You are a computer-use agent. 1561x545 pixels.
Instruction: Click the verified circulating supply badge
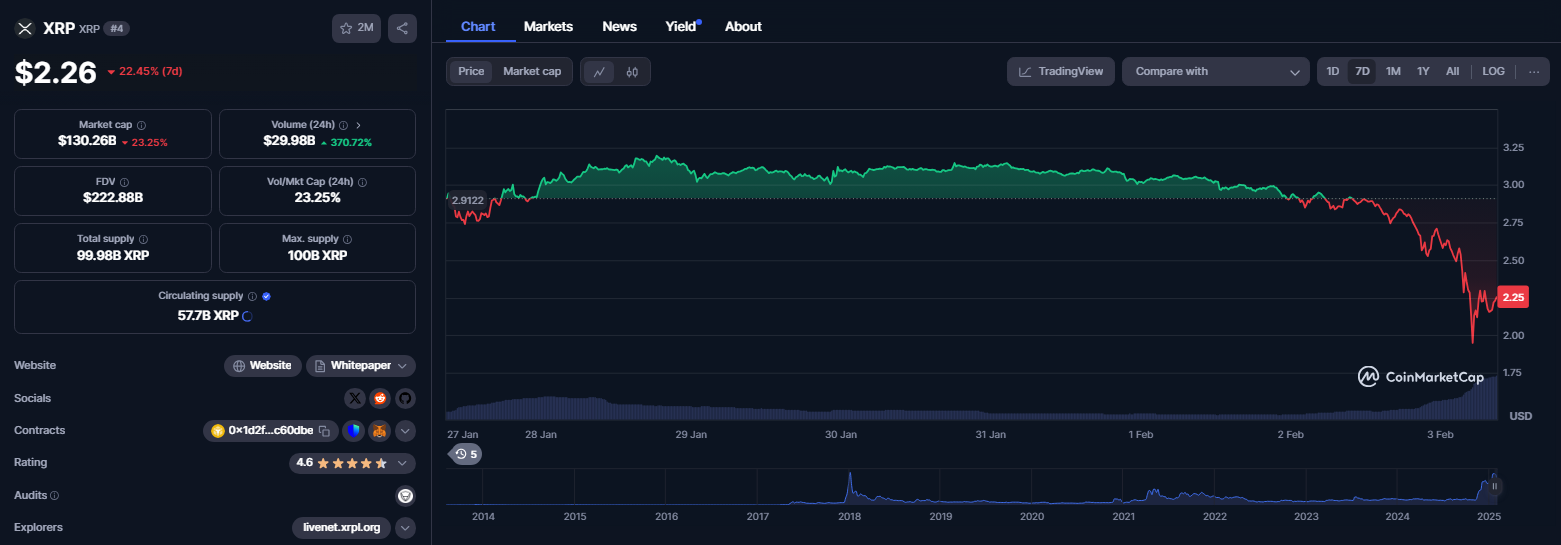[x=266, y=296]
